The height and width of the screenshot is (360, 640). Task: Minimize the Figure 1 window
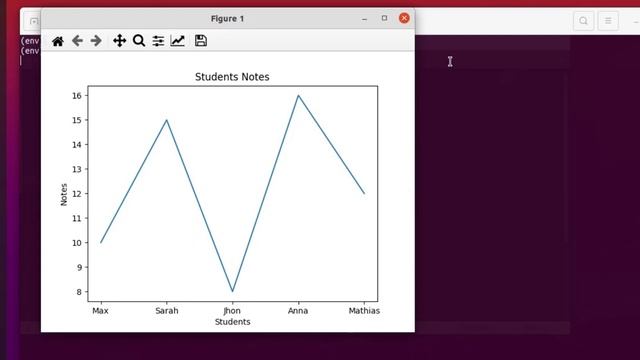(x=364, y=19)
